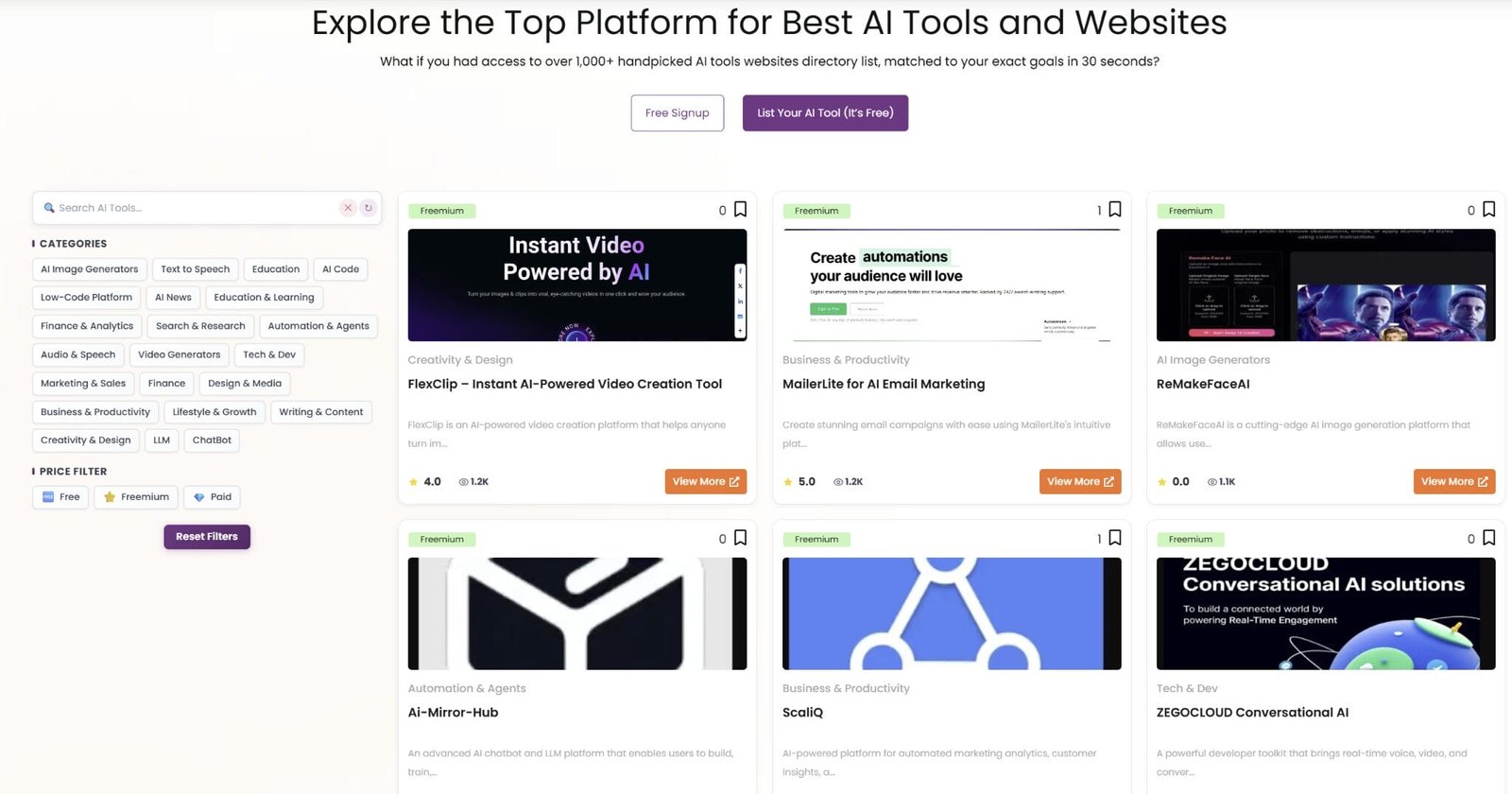Click List Your AI Tool (It's Free)
This screenshot has width=1512, height=794.
[825, 113]
